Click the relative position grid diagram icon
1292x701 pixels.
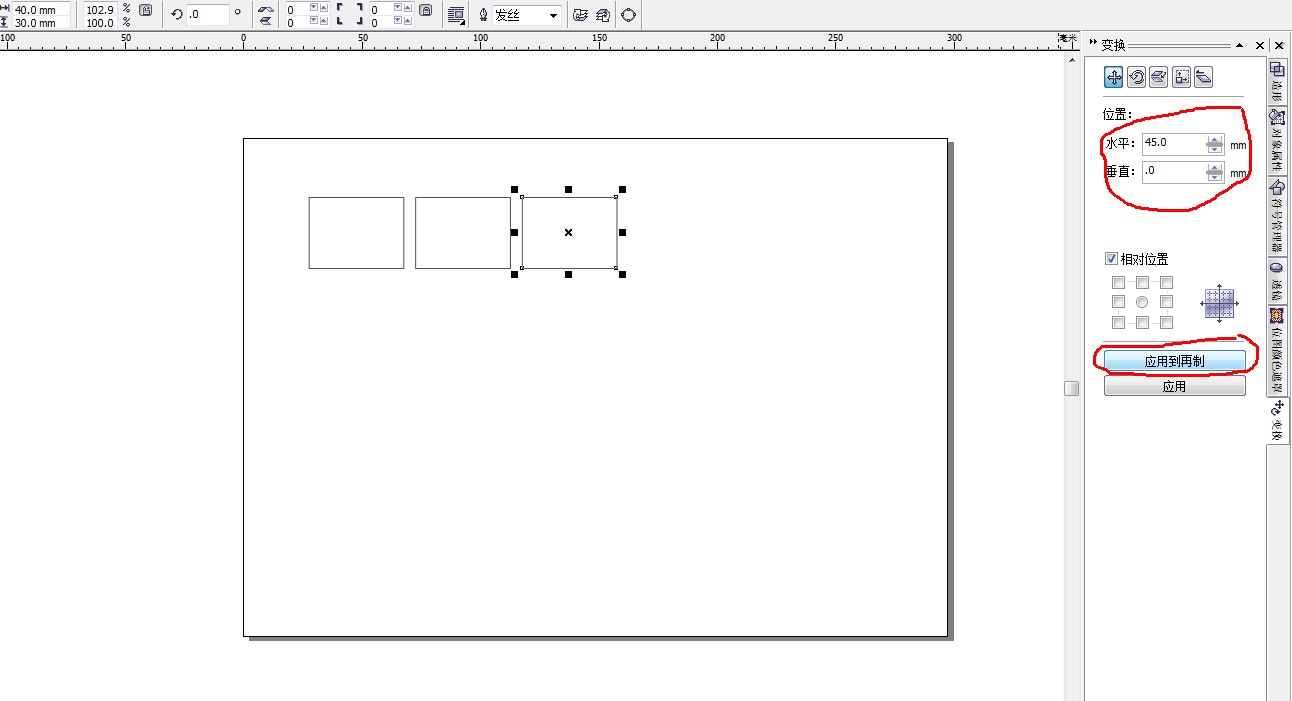pos(1219,303)
